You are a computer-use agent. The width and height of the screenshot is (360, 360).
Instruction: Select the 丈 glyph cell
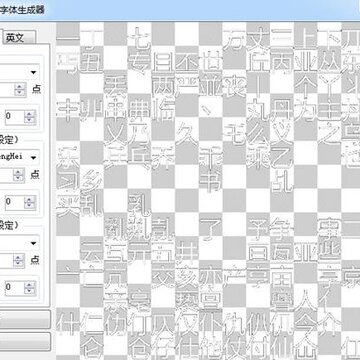258,38
